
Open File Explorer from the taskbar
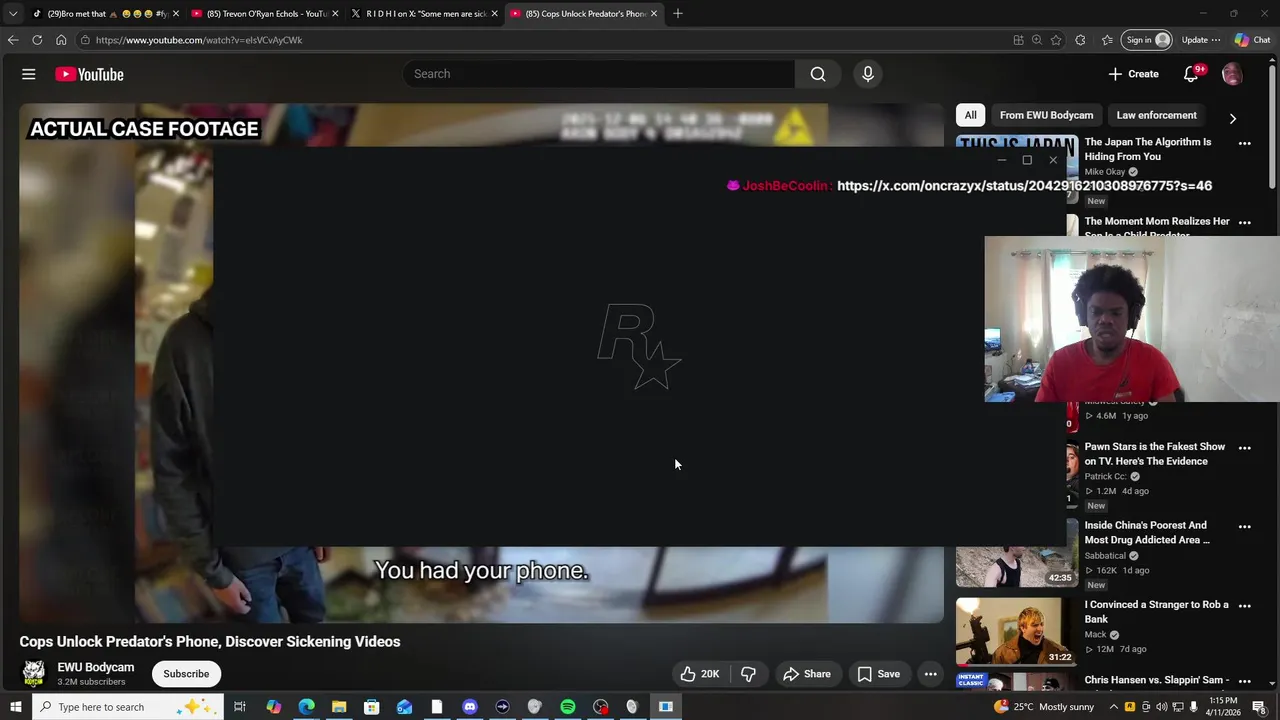339,707
